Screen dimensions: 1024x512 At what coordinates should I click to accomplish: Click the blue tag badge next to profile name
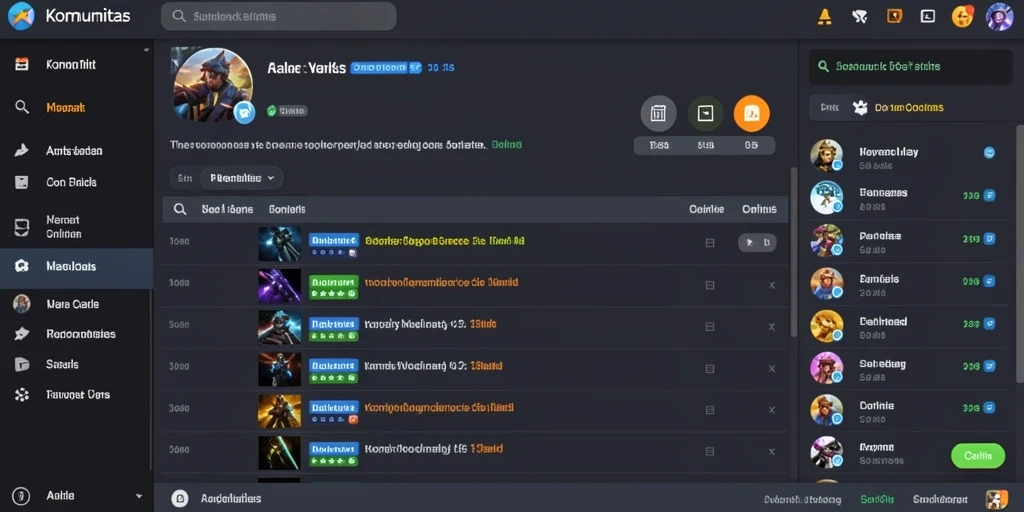coord(386,67)
